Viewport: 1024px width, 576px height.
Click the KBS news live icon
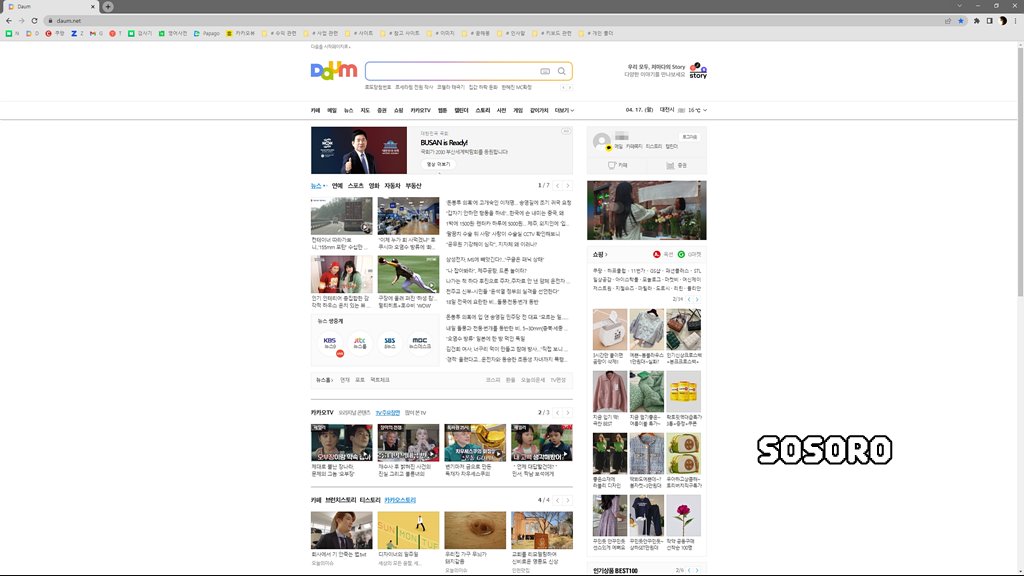click(x=330, y=342)
